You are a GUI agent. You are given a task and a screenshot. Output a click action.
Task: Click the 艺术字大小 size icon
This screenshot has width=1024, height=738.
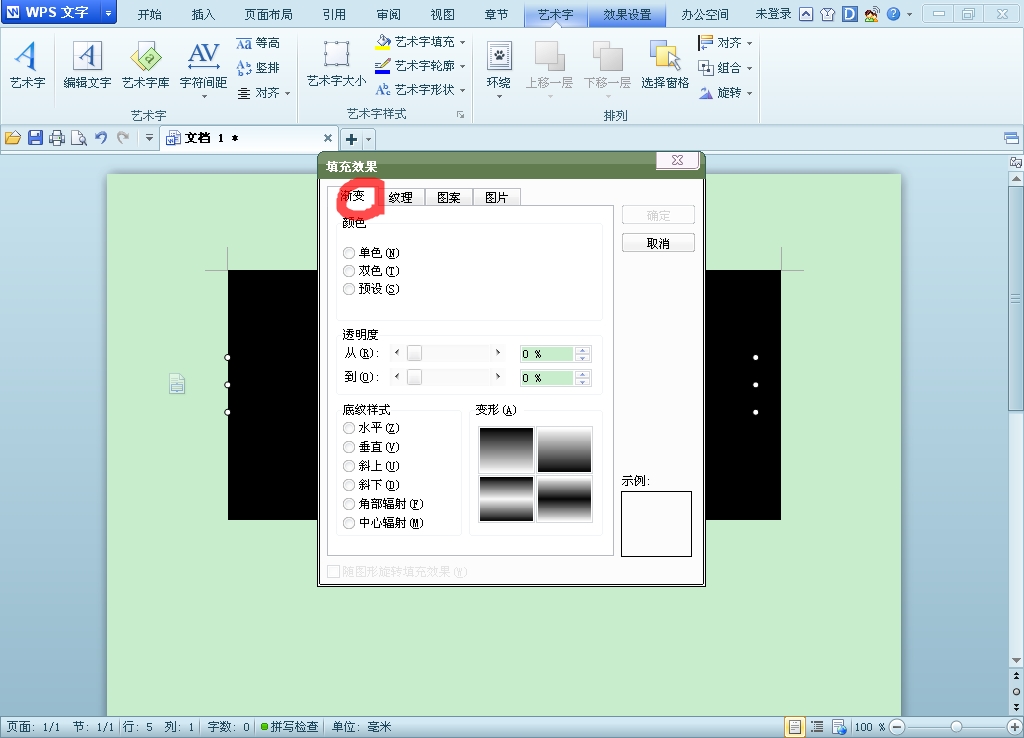(336, 54)
